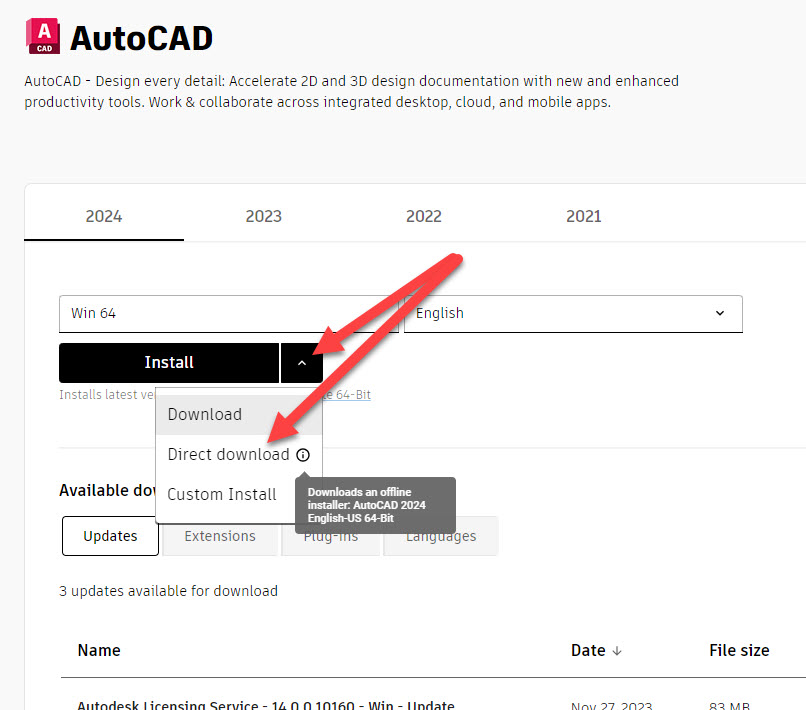Click the "3 updates available for download" text
The width and height of the screenshot is (806, 710).
[x=169, y=591]
